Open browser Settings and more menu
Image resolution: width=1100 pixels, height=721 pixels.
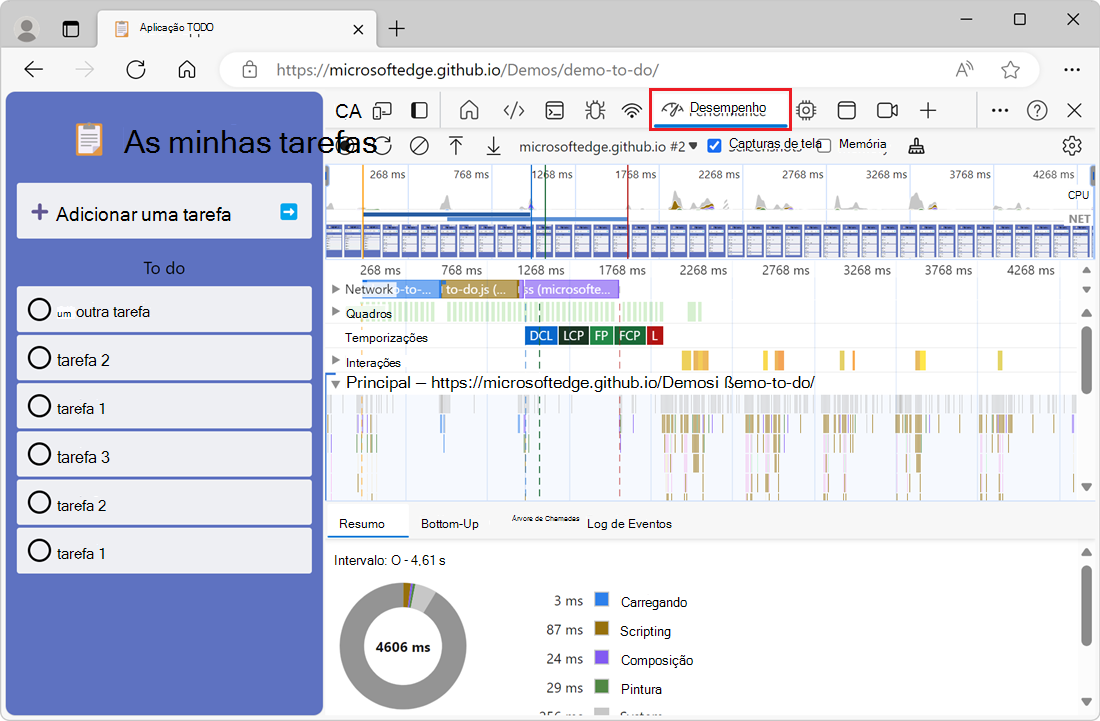[1072, 69]
